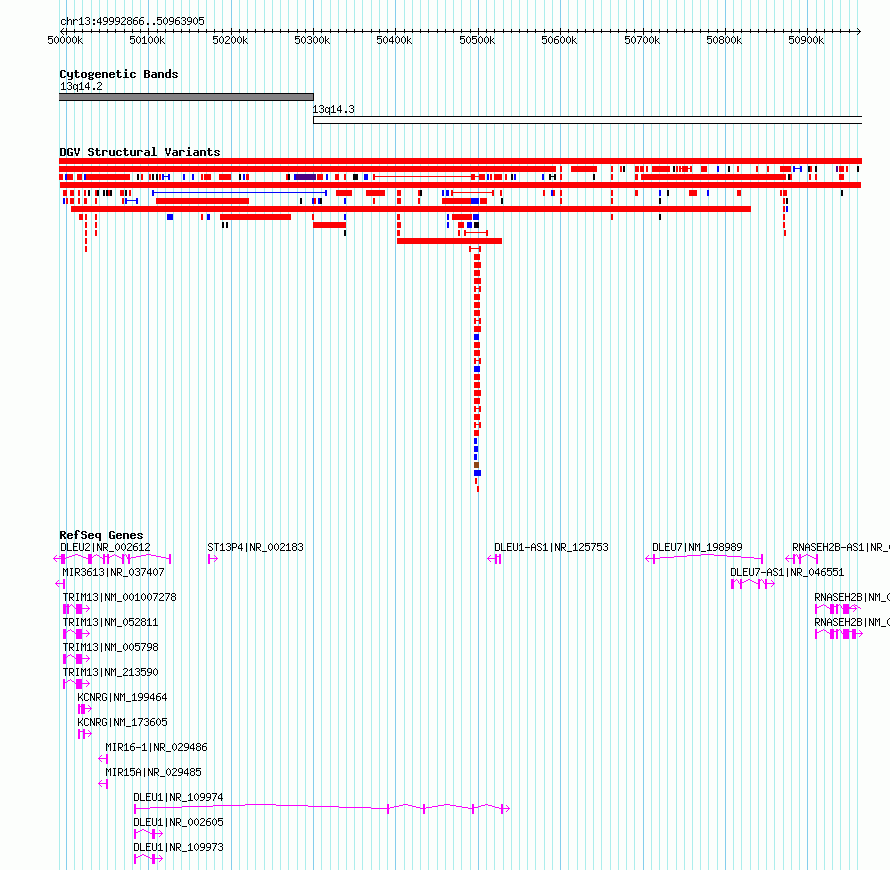Open the DLEU2|NR_002612 gene label
890x870 pixels.
pos(106,547)
